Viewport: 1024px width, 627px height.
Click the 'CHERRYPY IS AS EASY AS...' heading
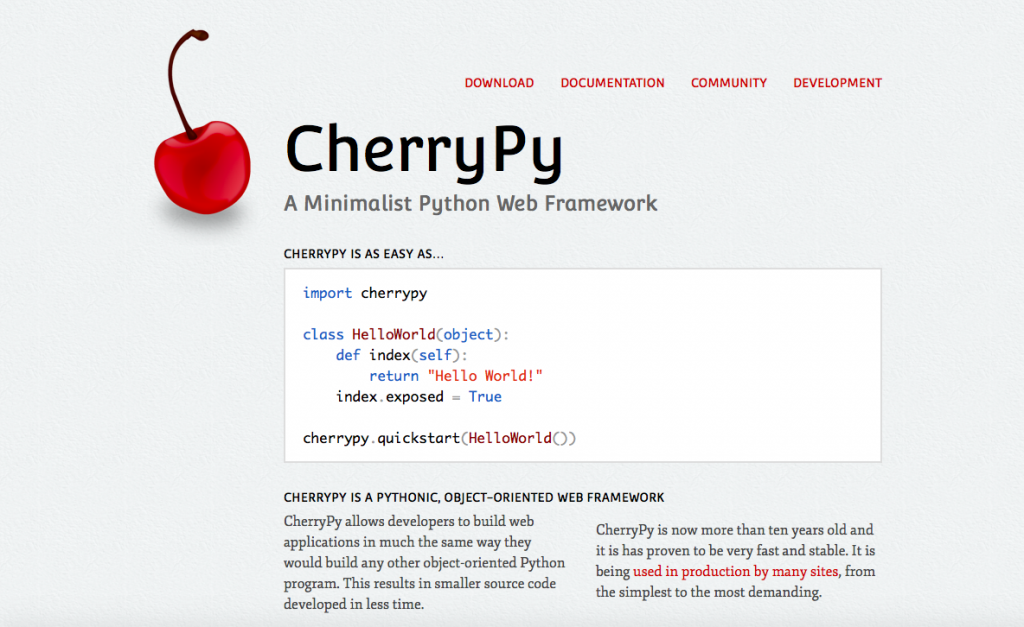pyautogui.click(x=363, y=254)
